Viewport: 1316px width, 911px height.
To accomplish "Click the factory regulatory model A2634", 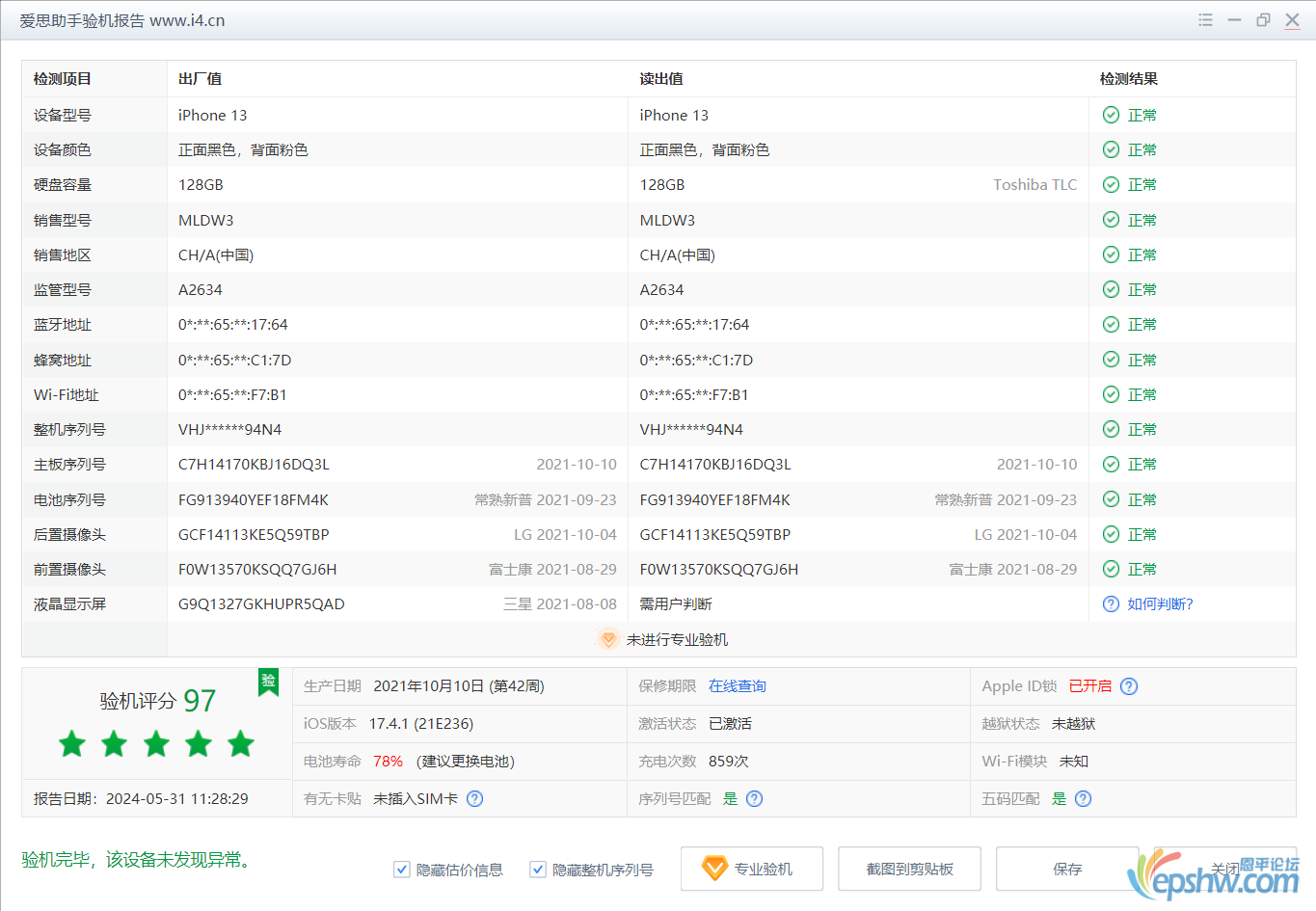I will 201,289.
